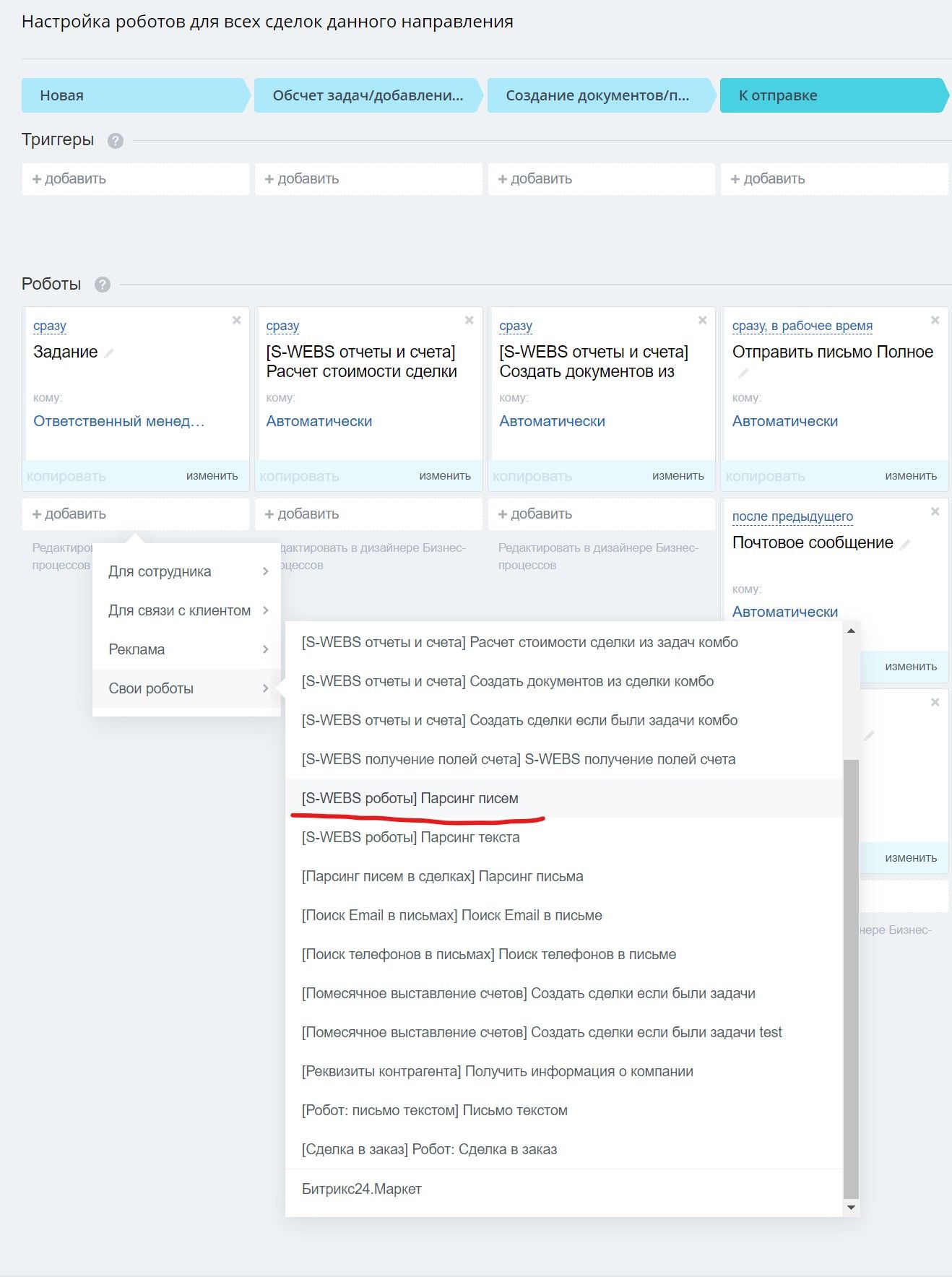This screenshot has height=1277, width=952.
Task: Open Автоматически recipient of Расчет стоимости сделки robot
Action: click(319, 421)
